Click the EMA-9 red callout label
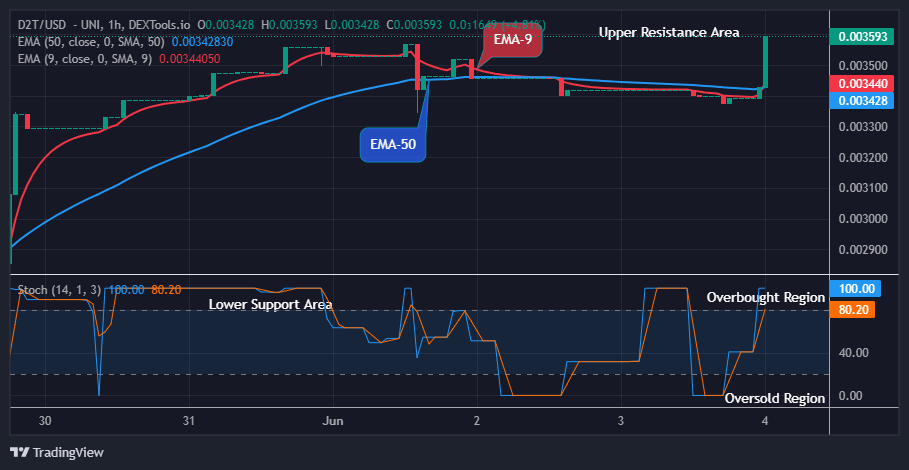This screenshot has height=470, width=909. (513, 39)
